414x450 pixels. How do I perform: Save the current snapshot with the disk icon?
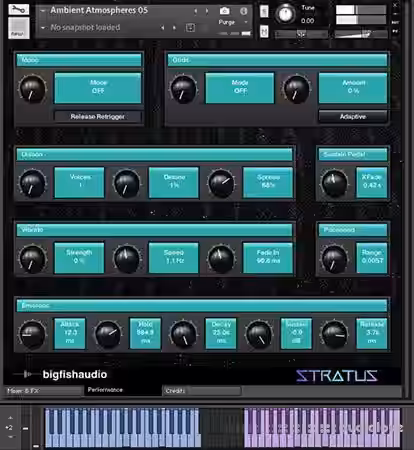190,27
